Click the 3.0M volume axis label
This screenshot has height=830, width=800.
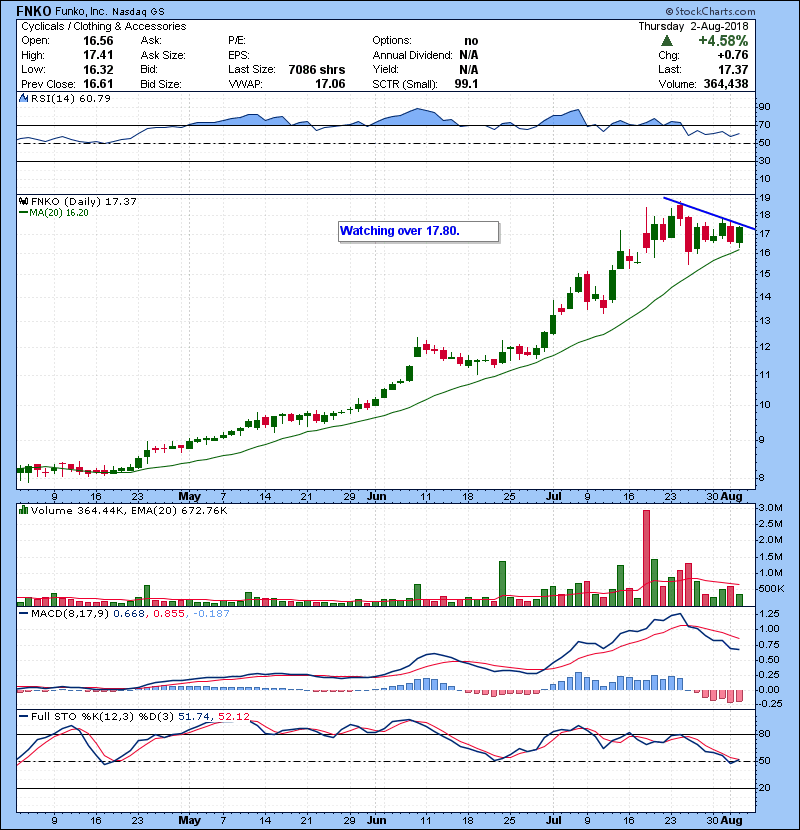click(770, 508)
